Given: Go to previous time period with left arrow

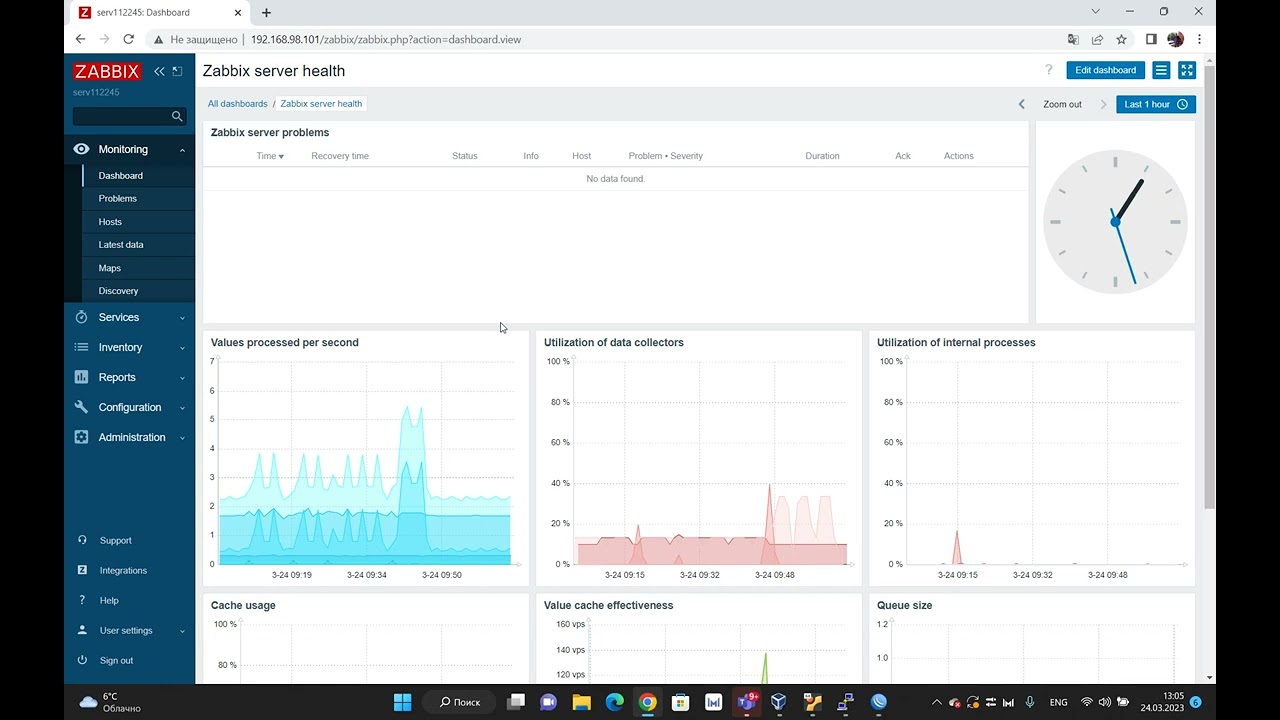Looking at the screenshot, I should (x=1021, y=104).
